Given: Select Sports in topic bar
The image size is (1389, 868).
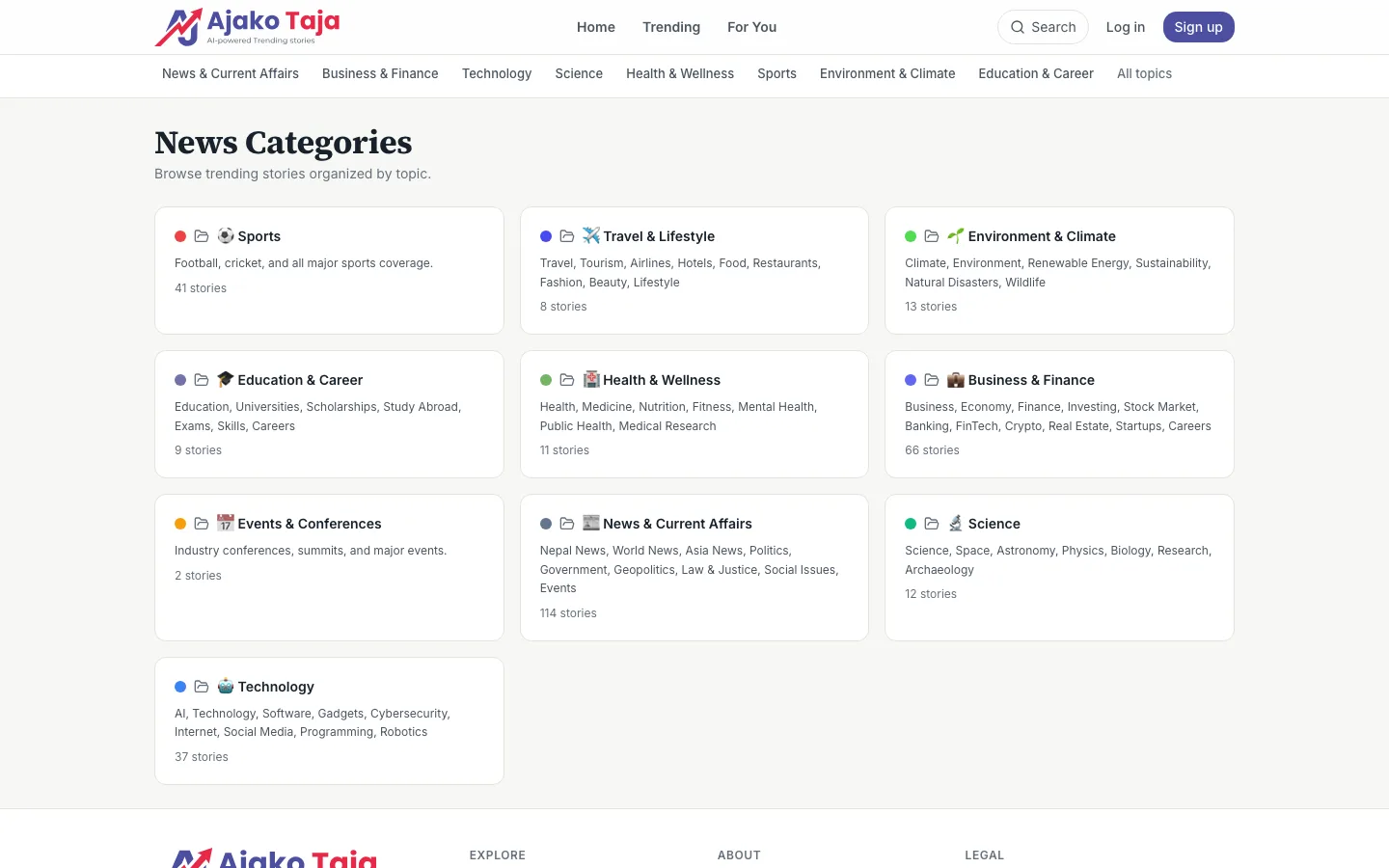Looking at the screenshot, I should 776,73.
